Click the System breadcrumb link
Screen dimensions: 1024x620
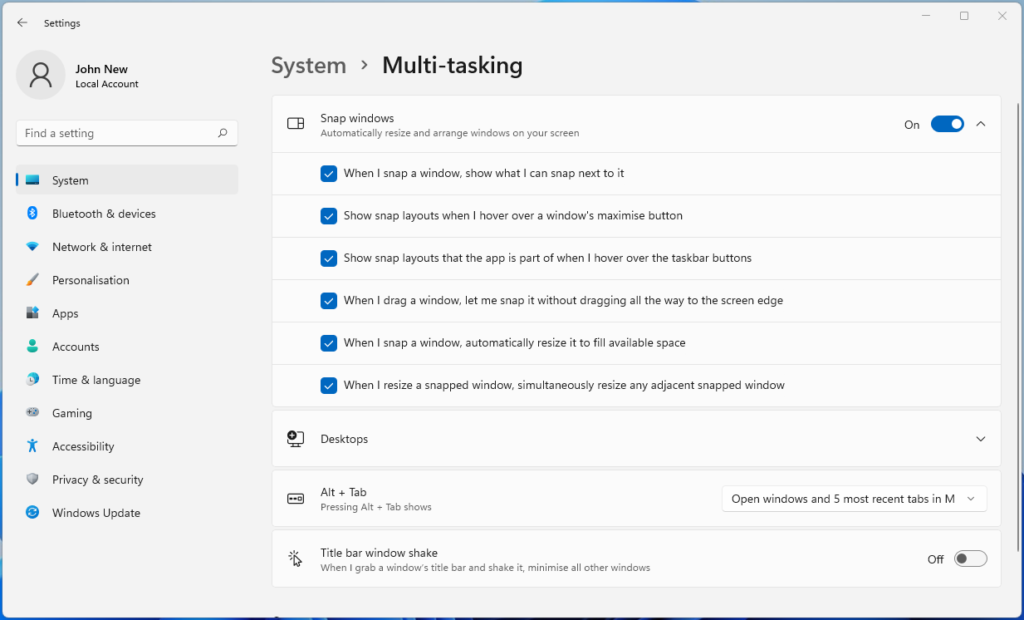pos(308,65)
